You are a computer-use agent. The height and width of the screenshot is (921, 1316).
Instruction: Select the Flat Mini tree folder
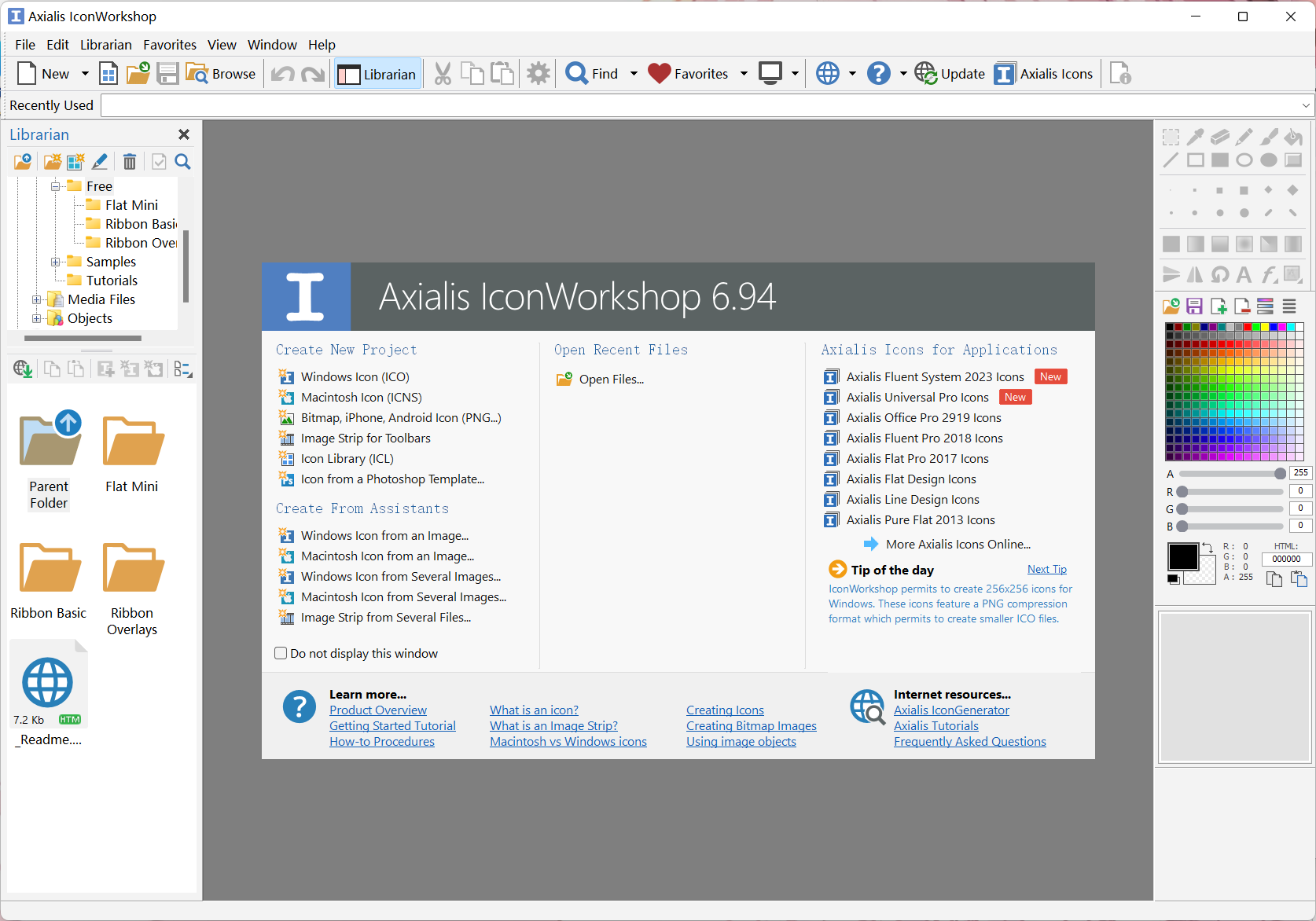coord(131,205)
